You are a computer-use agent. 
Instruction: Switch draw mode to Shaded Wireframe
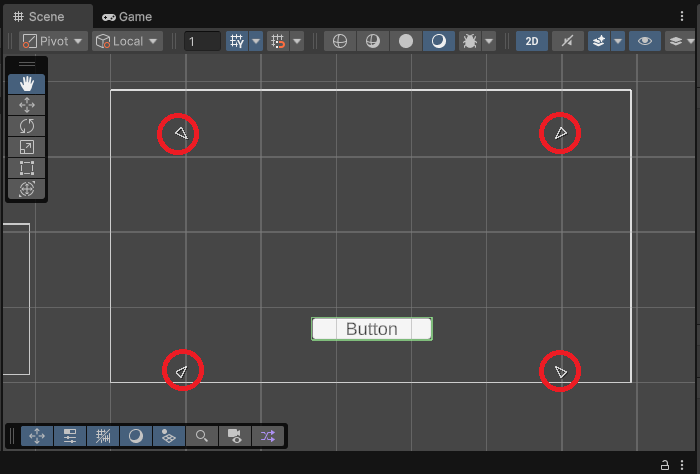(x=373, y=42)
